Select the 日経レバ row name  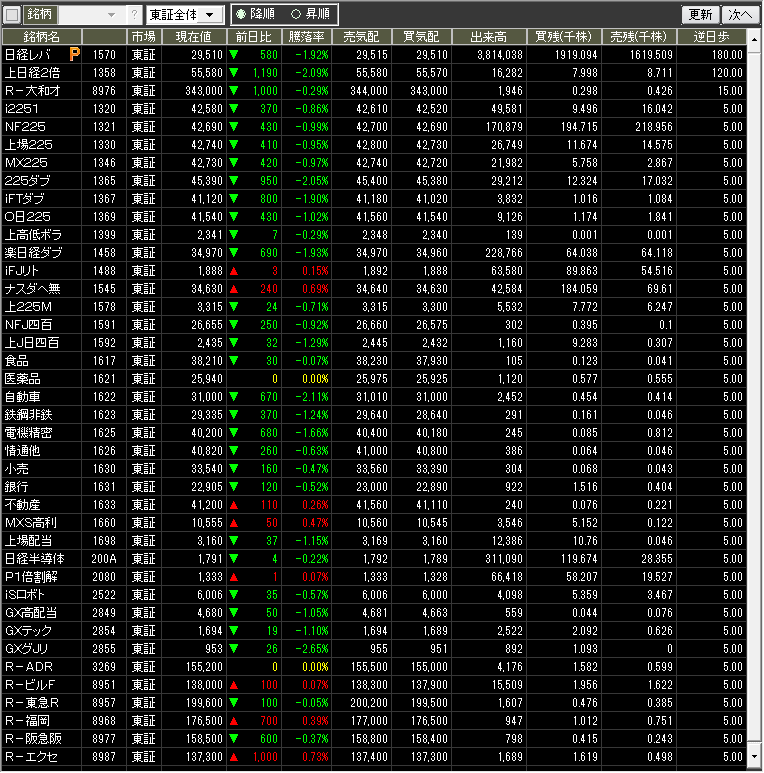28,55
